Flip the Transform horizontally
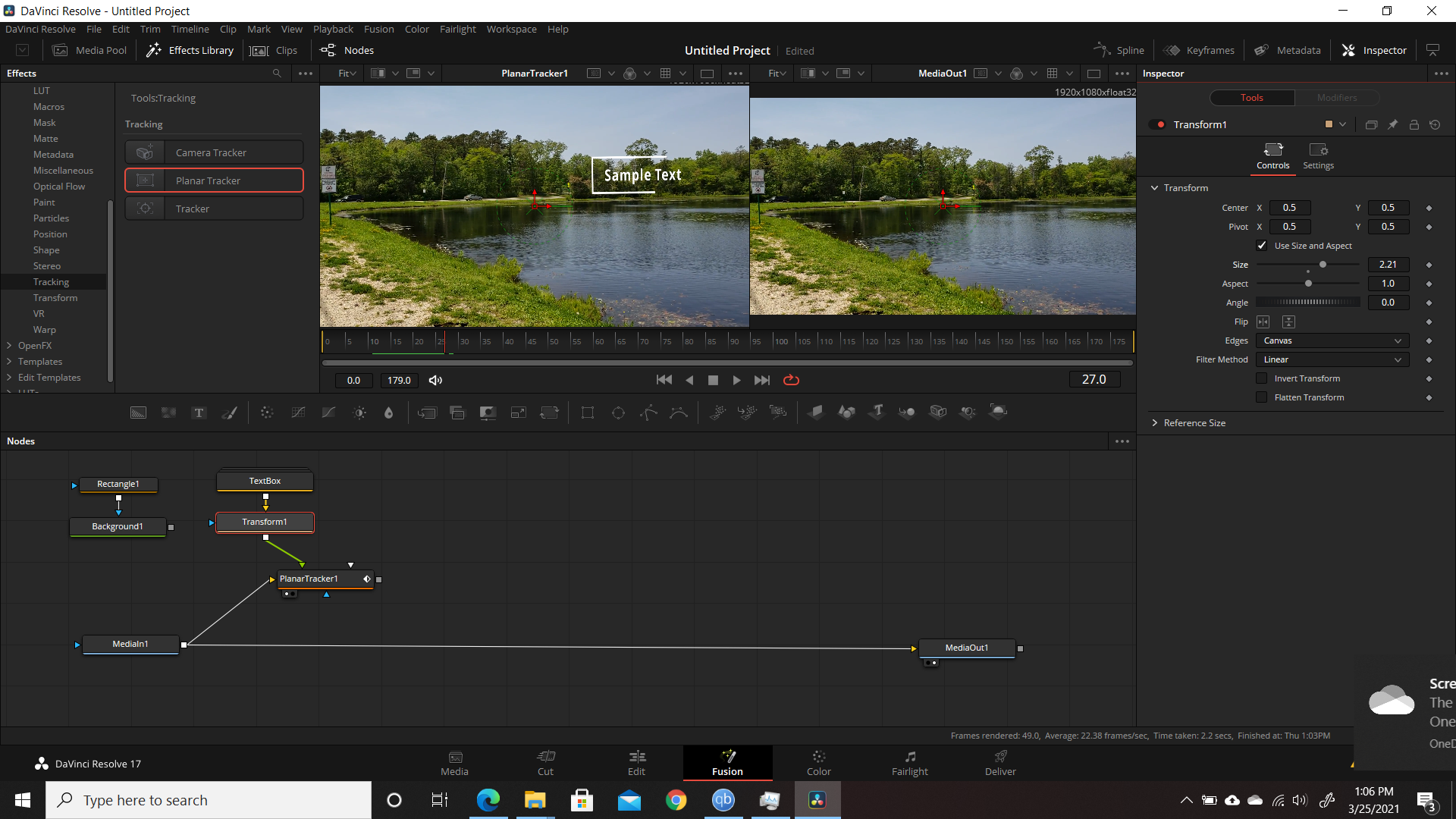Screen dimensions: 1456x819 coord(1263,322)
